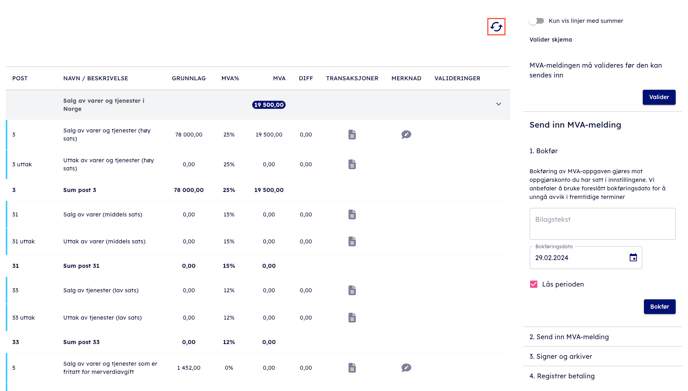Open transactions icon for post 5
The height and width of the screenshot is (391, 688).
pos(352,368)
